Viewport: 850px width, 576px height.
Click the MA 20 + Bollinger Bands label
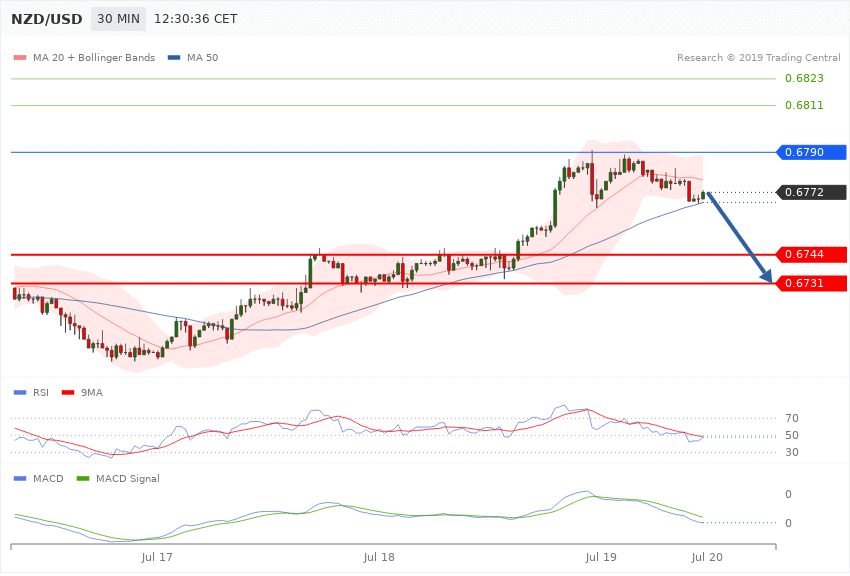pyautogui.click(x=94, y=57)
